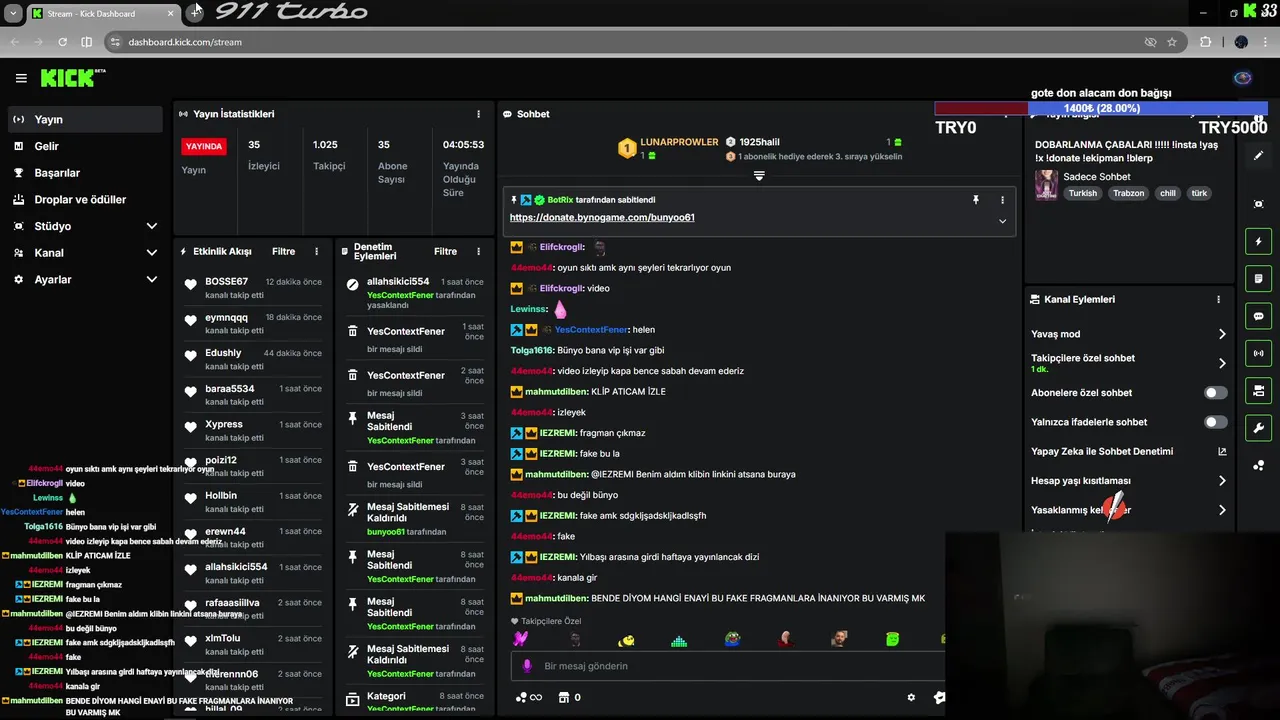Image resolution: width=1280 pixels, height=720 pixels.
Task: Click the lightning bolt icon in the right sidebar
Action: coord(1259,241)
